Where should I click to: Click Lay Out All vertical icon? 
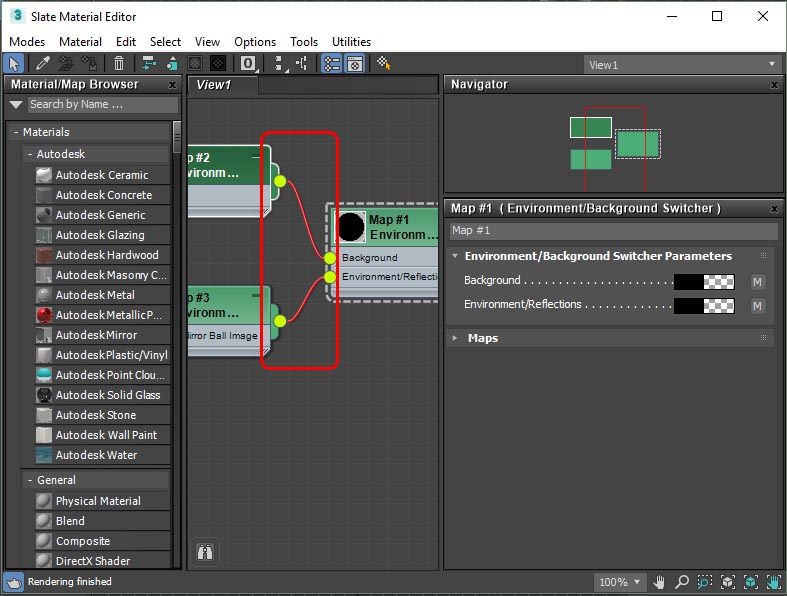[x=280, y=64]
